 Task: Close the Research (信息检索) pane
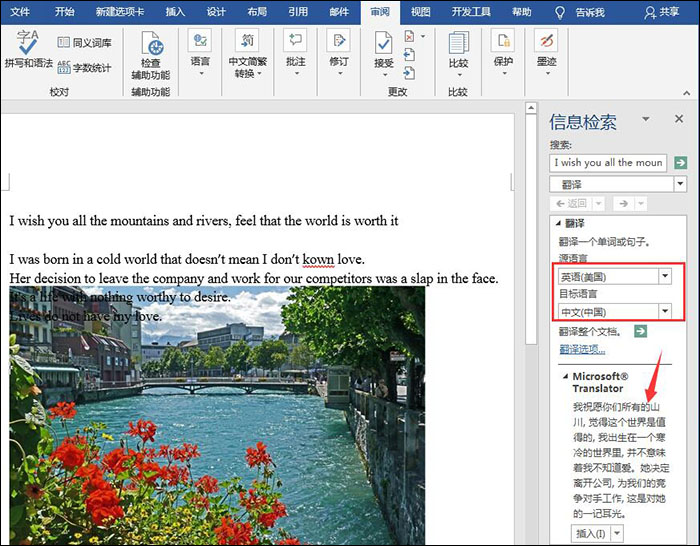(x=679, y=119)
